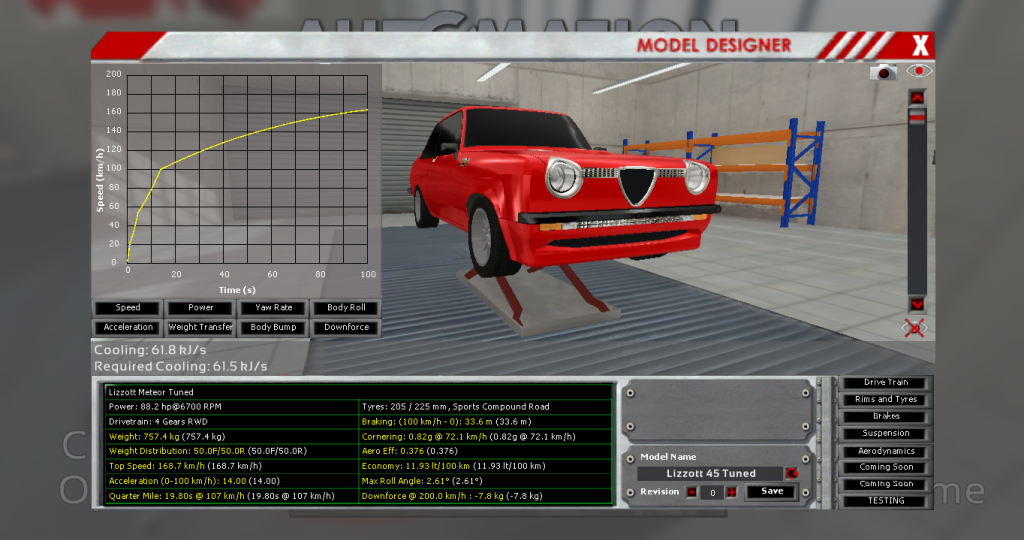1024x540 pixels.
Task: Click the 'Cornering: 0.82g @ 72.1 km/h' row
Action: (x=486, y=437)
